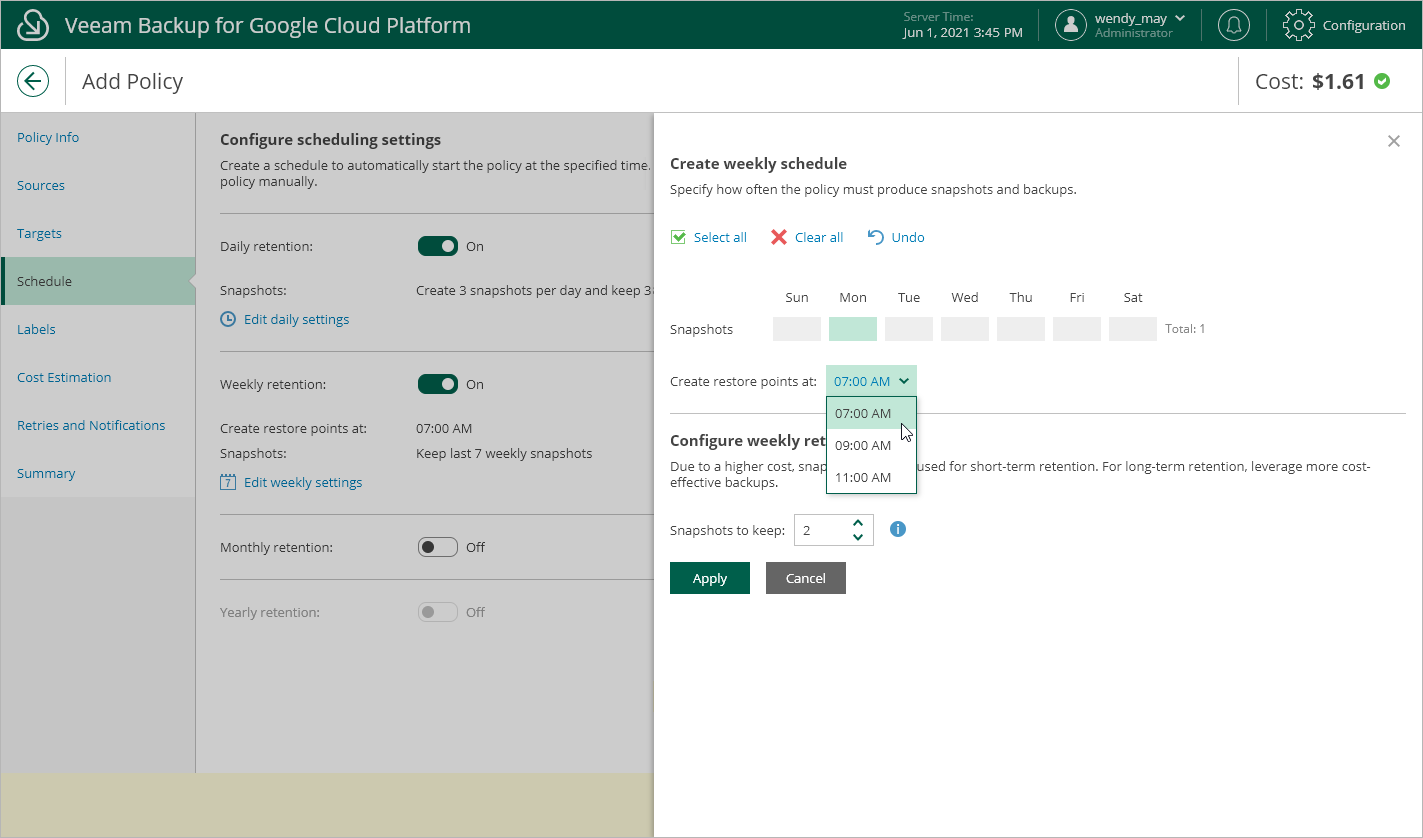
Task: Click Edit daily settings link
Action: [x=297, y=319]
